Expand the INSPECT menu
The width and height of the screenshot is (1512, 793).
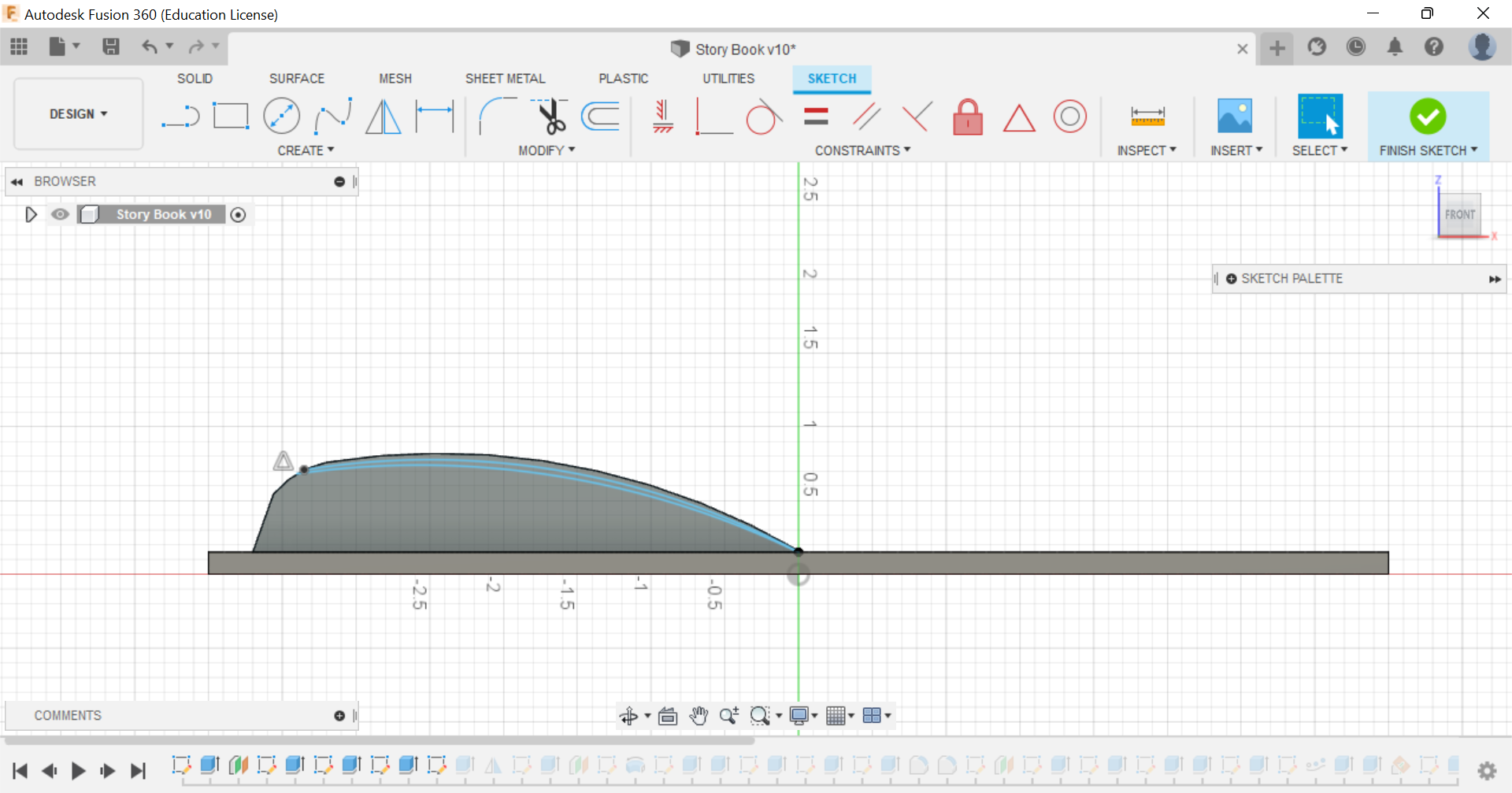1147,150
